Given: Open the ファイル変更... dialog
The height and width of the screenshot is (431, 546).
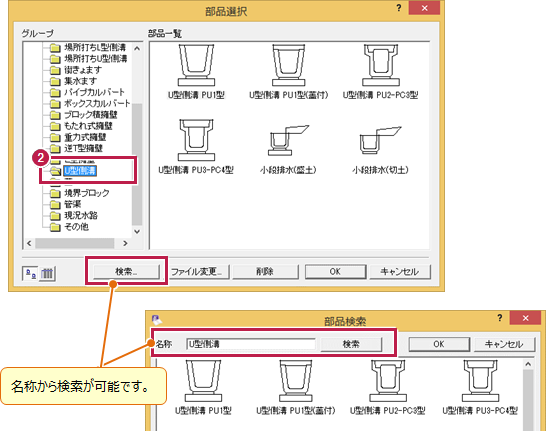Looking at the screenshot, I should [x=196, y=272].
